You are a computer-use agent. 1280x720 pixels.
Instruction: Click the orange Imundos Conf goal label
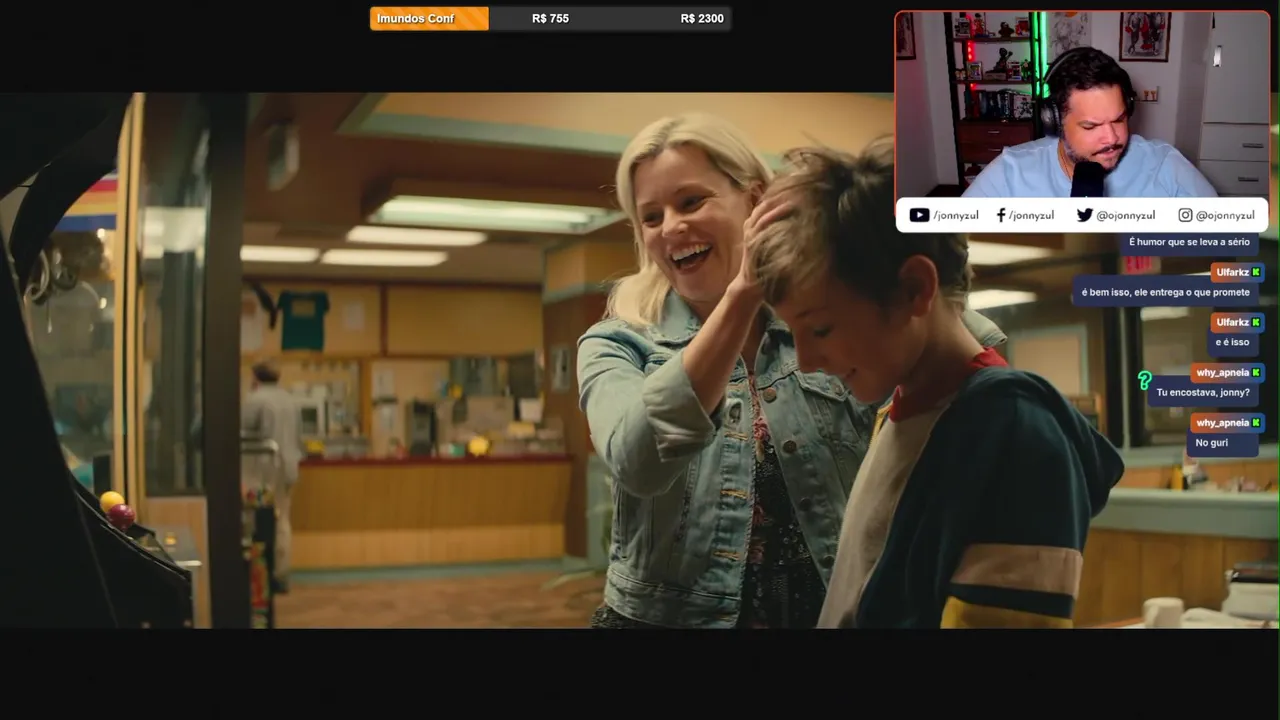pyautogui.click(x=429, y=19)
